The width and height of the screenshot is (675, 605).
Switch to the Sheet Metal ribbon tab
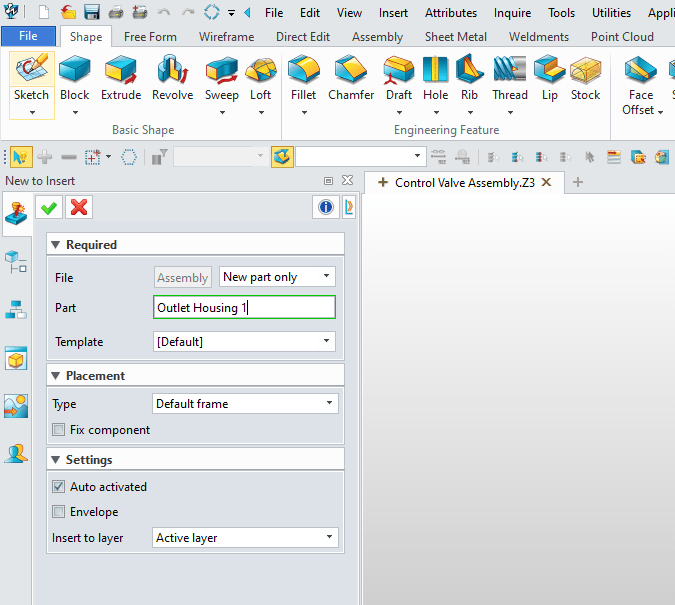pyautogui.click(x=456, y=37)
